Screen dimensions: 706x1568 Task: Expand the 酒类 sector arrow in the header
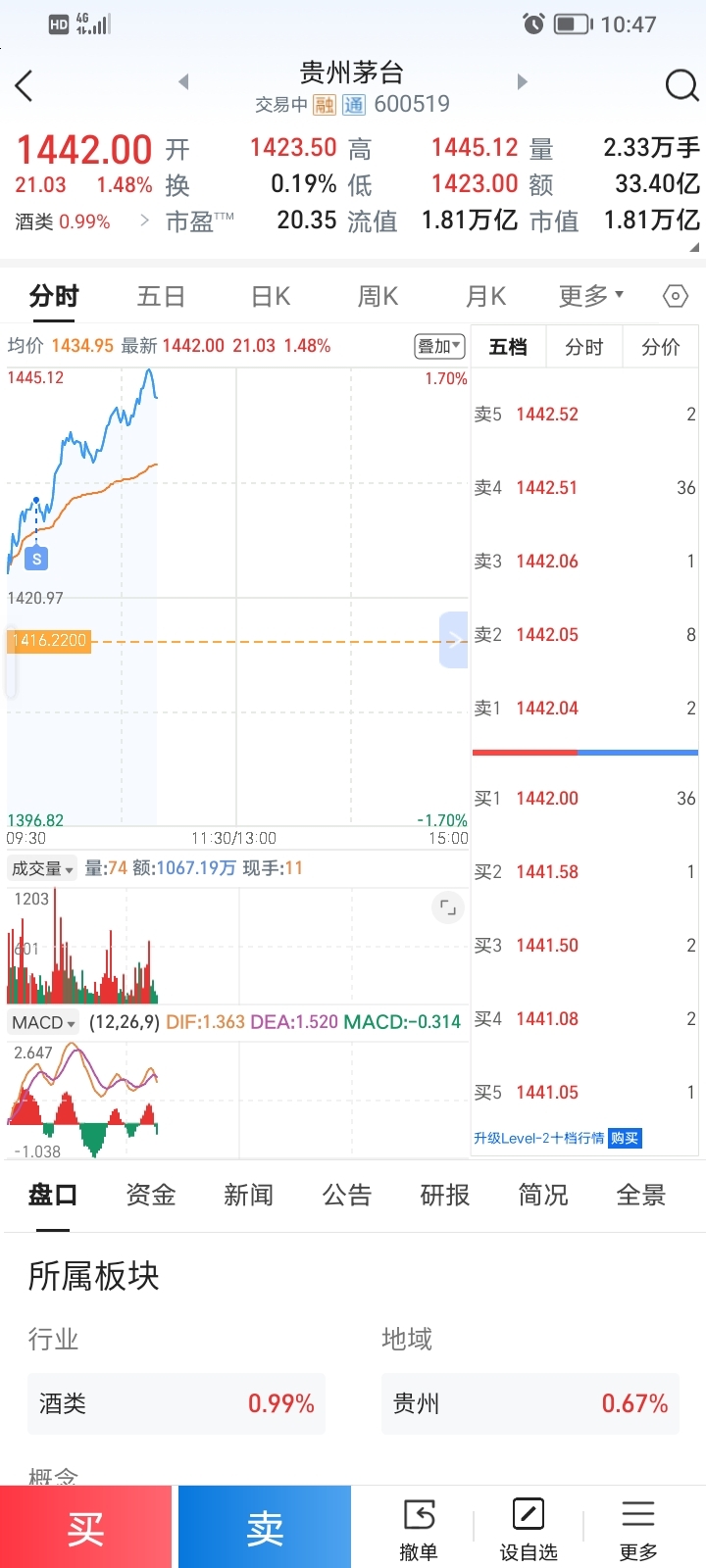click(x=145, y=220)
